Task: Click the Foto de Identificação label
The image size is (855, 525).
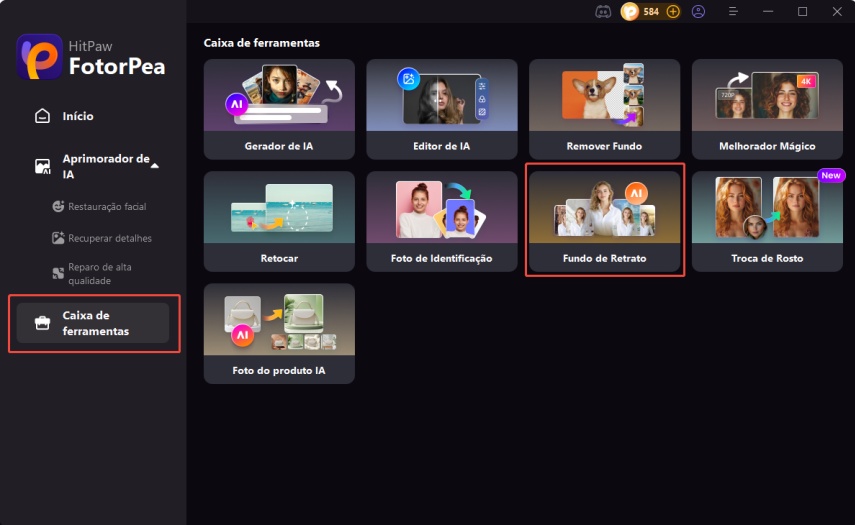Action: point(441,258)
